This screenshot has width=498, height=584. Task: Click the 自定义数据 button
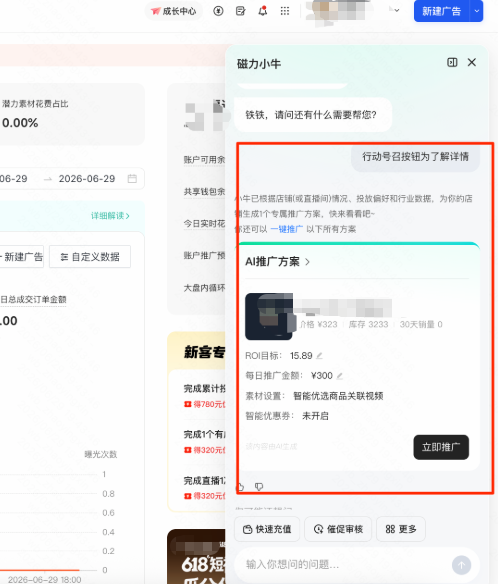[90, 257]
